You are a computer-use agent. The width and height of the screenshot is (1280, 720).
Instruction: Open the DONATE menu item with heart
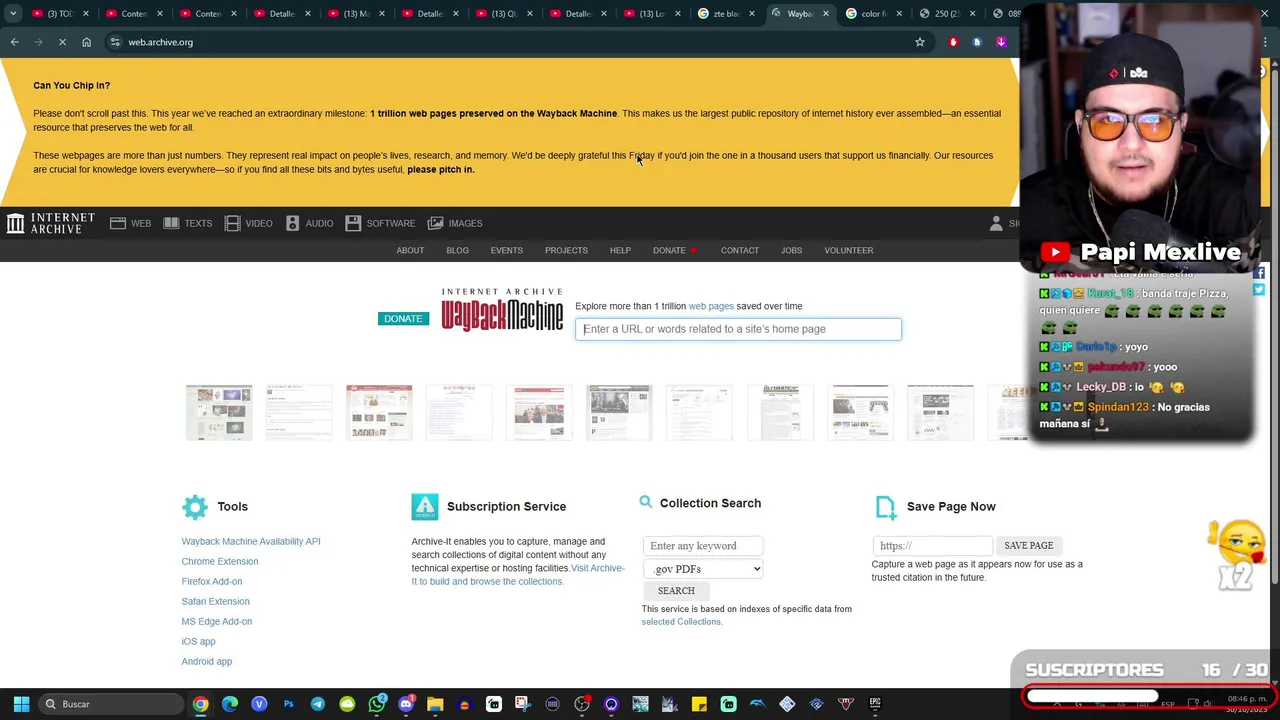[675, 250]
